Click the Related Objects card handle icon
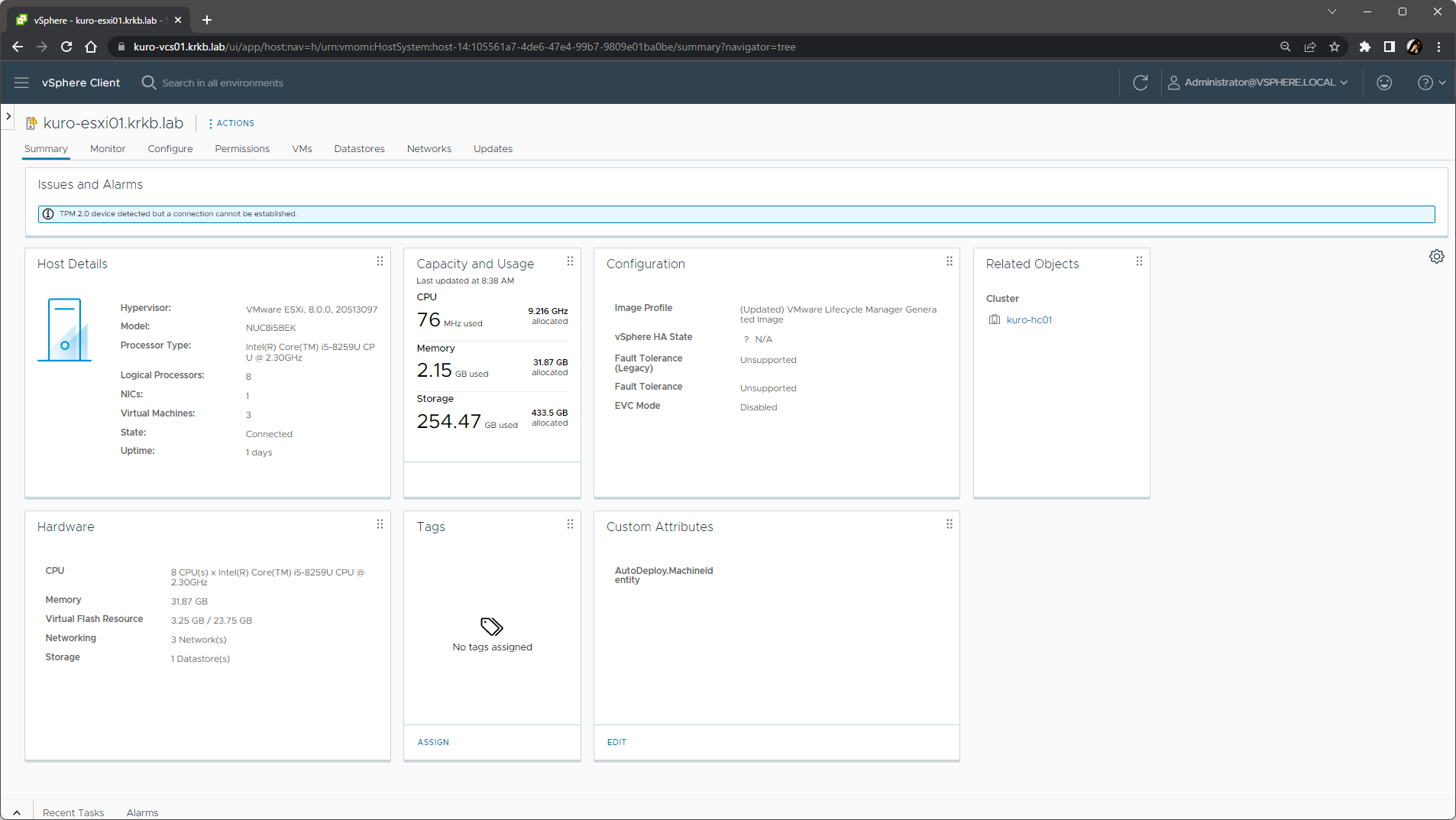This screenshot has height=820, width=1456. [1139, 261]
